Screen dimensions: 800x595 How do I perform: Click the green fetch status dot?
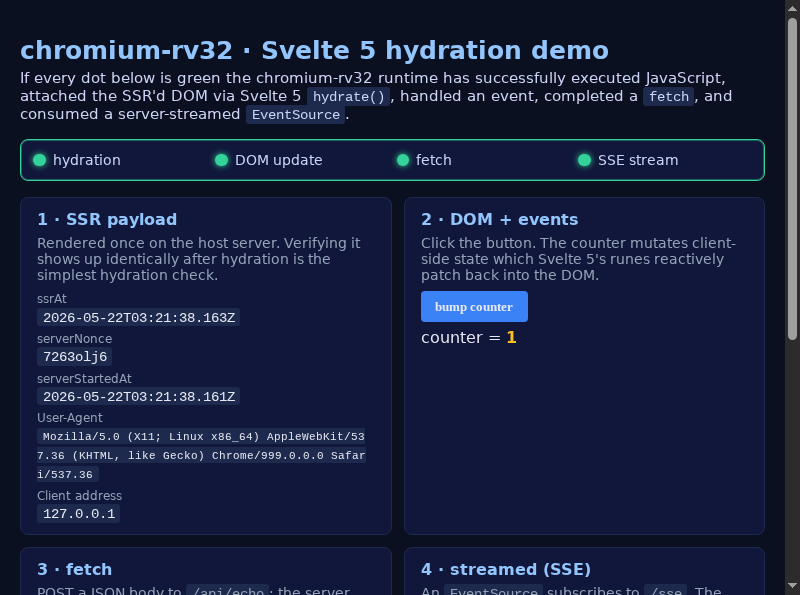click(x=403, y=160)
